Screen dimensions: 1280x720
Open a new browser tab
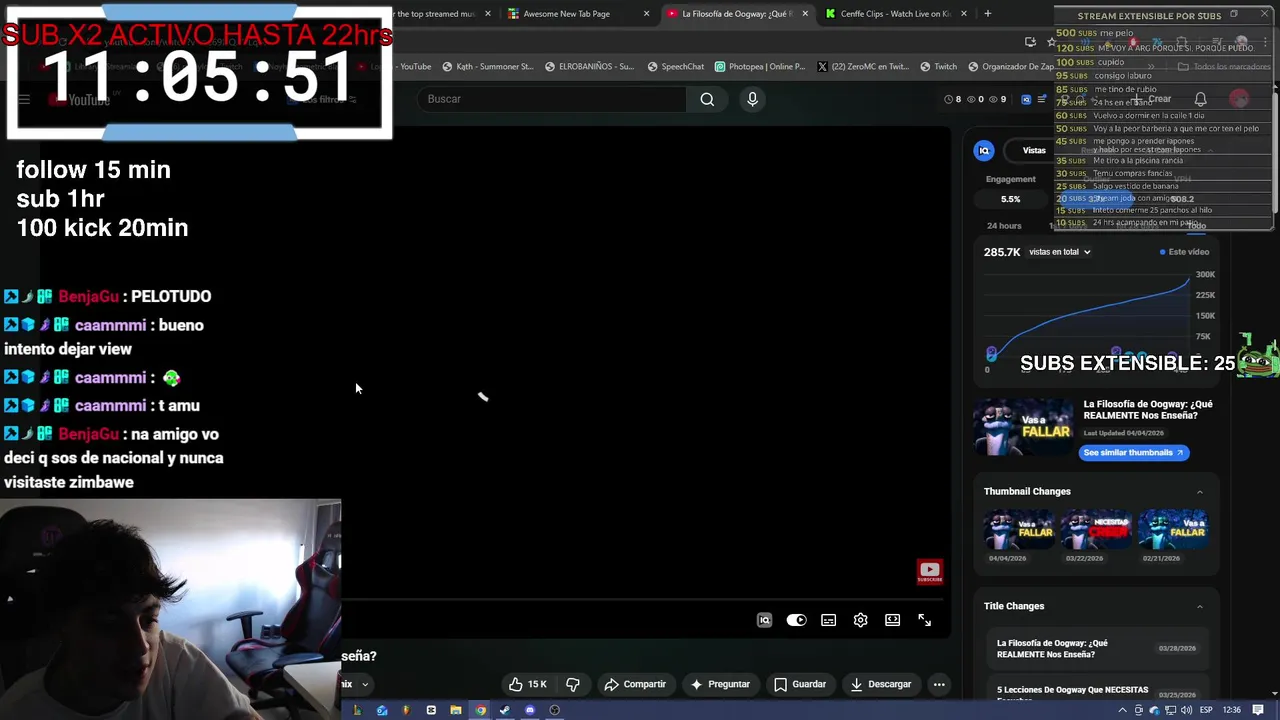[988, 14]
